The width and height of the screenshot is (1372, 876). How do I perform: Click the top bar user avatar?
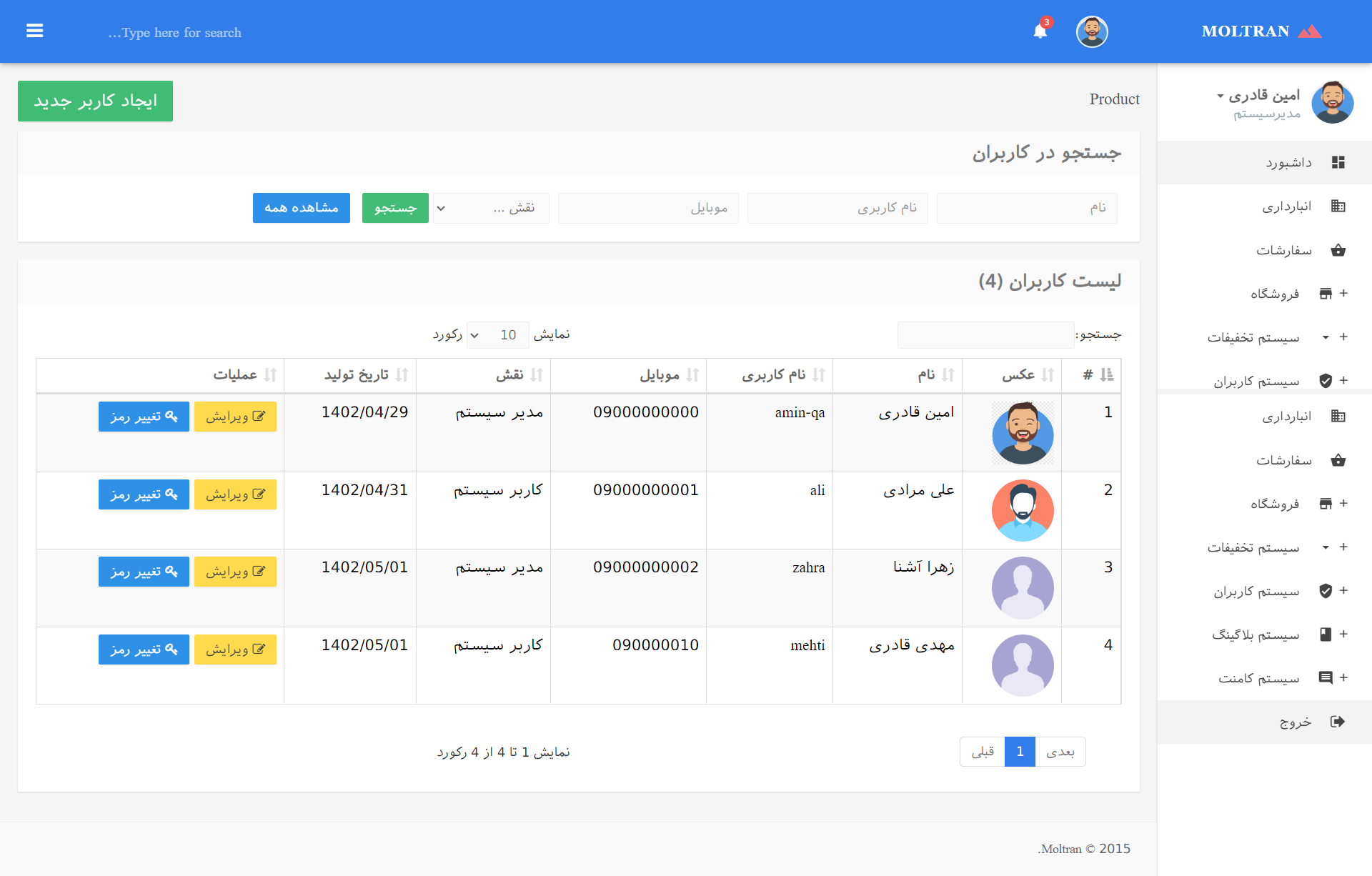click(1091, 31)
